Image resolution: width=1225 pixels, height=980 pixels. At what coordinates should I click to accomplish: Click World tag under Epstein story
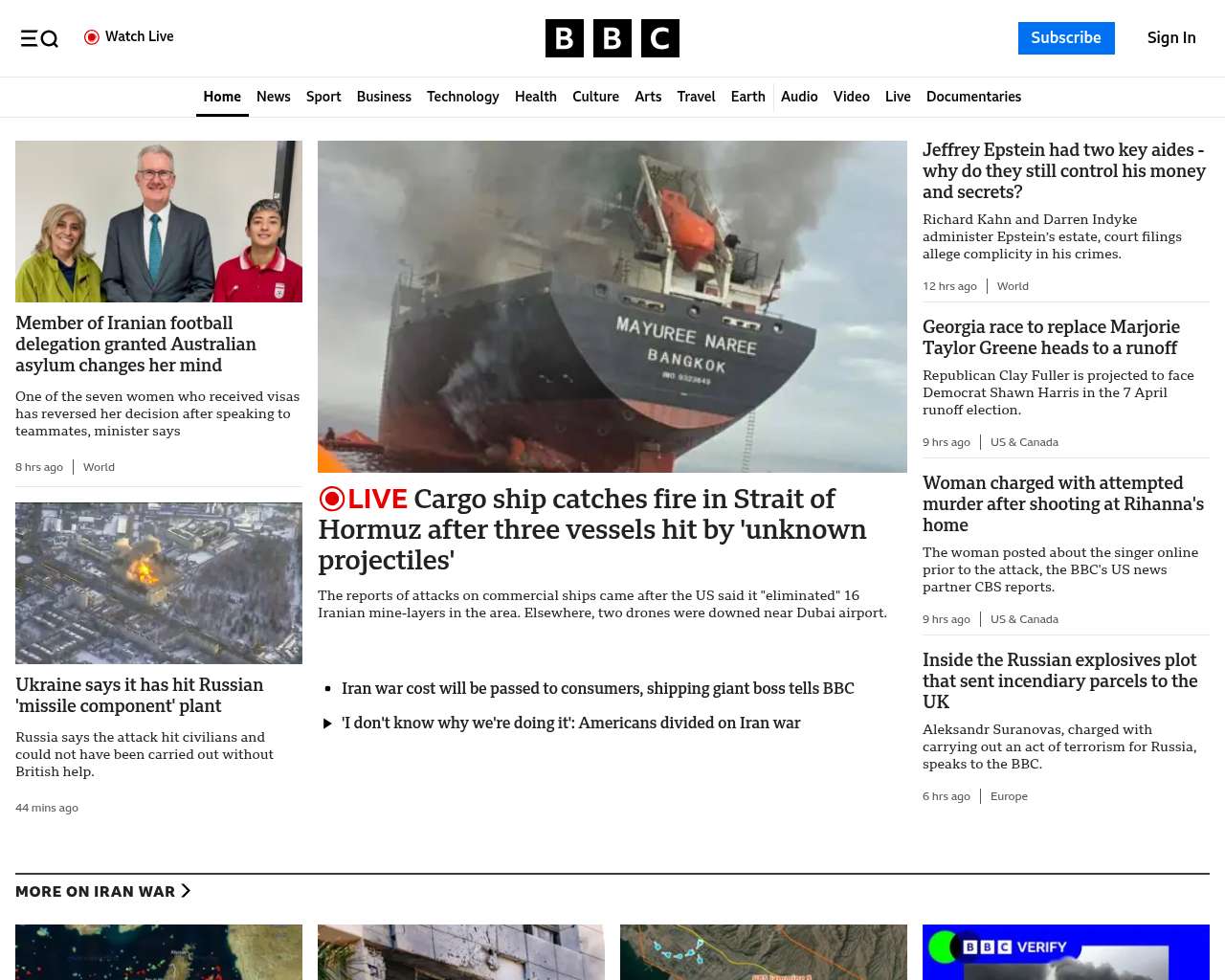point(1013,286)
